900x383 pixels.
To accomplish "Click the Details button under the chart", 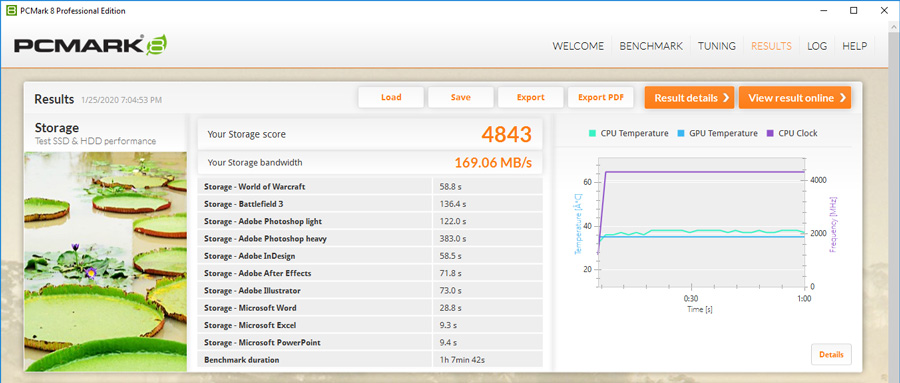I will 831,355.
